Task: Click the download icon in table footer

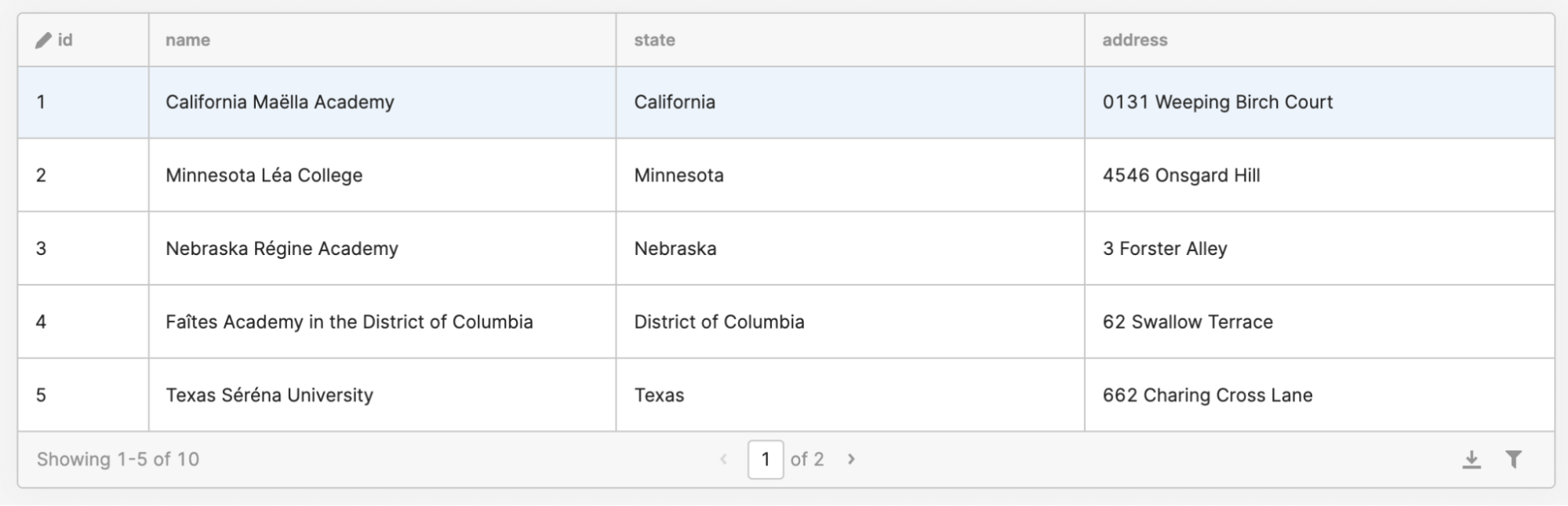Action: pyautogui.click(x=1472, y=460)
